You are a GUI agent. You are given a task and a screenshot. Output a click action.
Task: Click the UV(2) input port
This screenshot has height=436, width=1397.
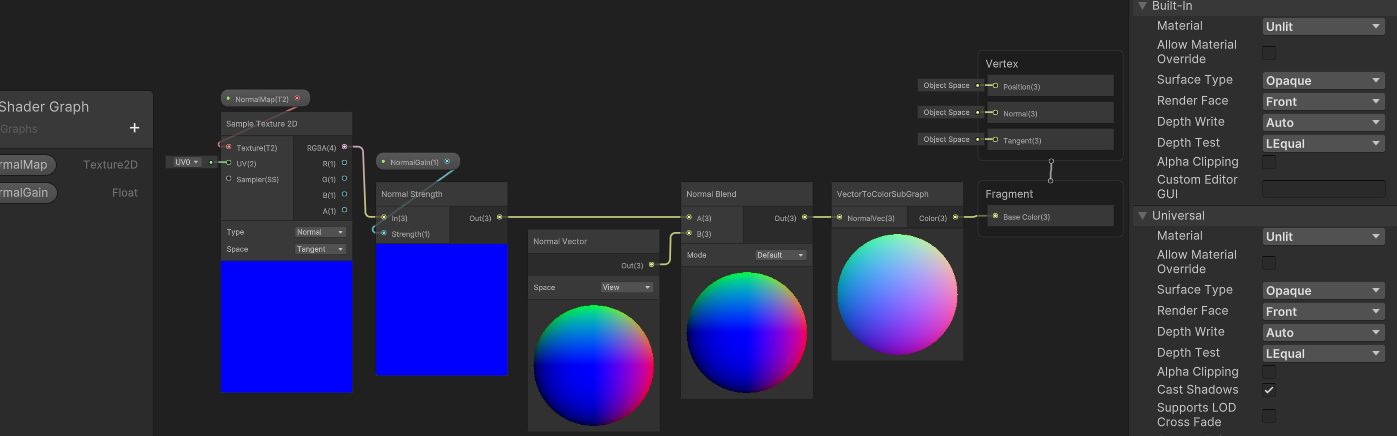(228, 163)
